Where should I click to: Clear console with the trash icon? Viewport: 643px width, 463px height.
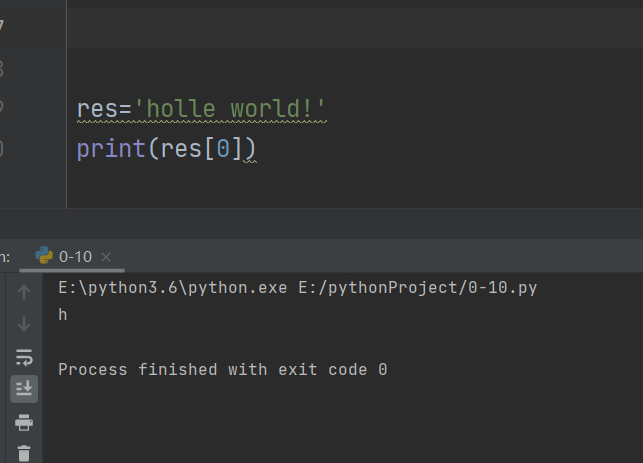pyautogui.click(x=24, y=453)
